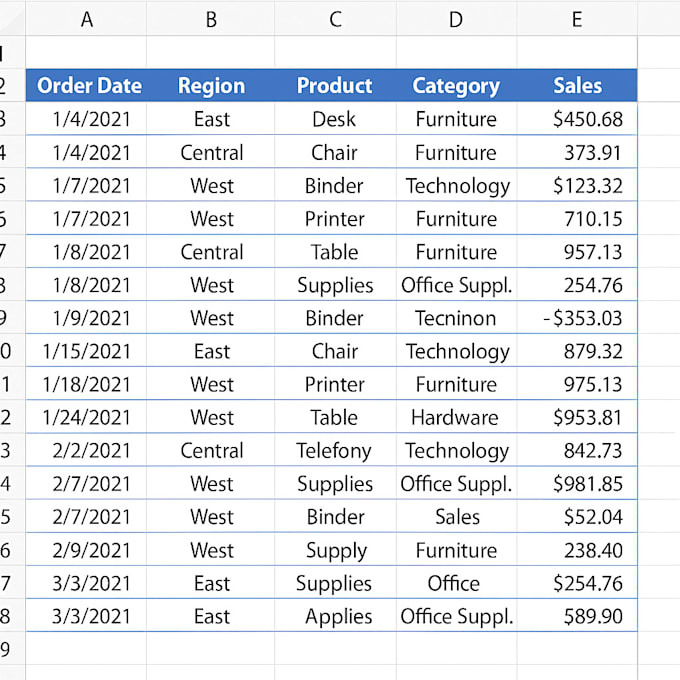The width and height of the screenshot is (680, 680).
Task: Click column C header
Action: 335,19
